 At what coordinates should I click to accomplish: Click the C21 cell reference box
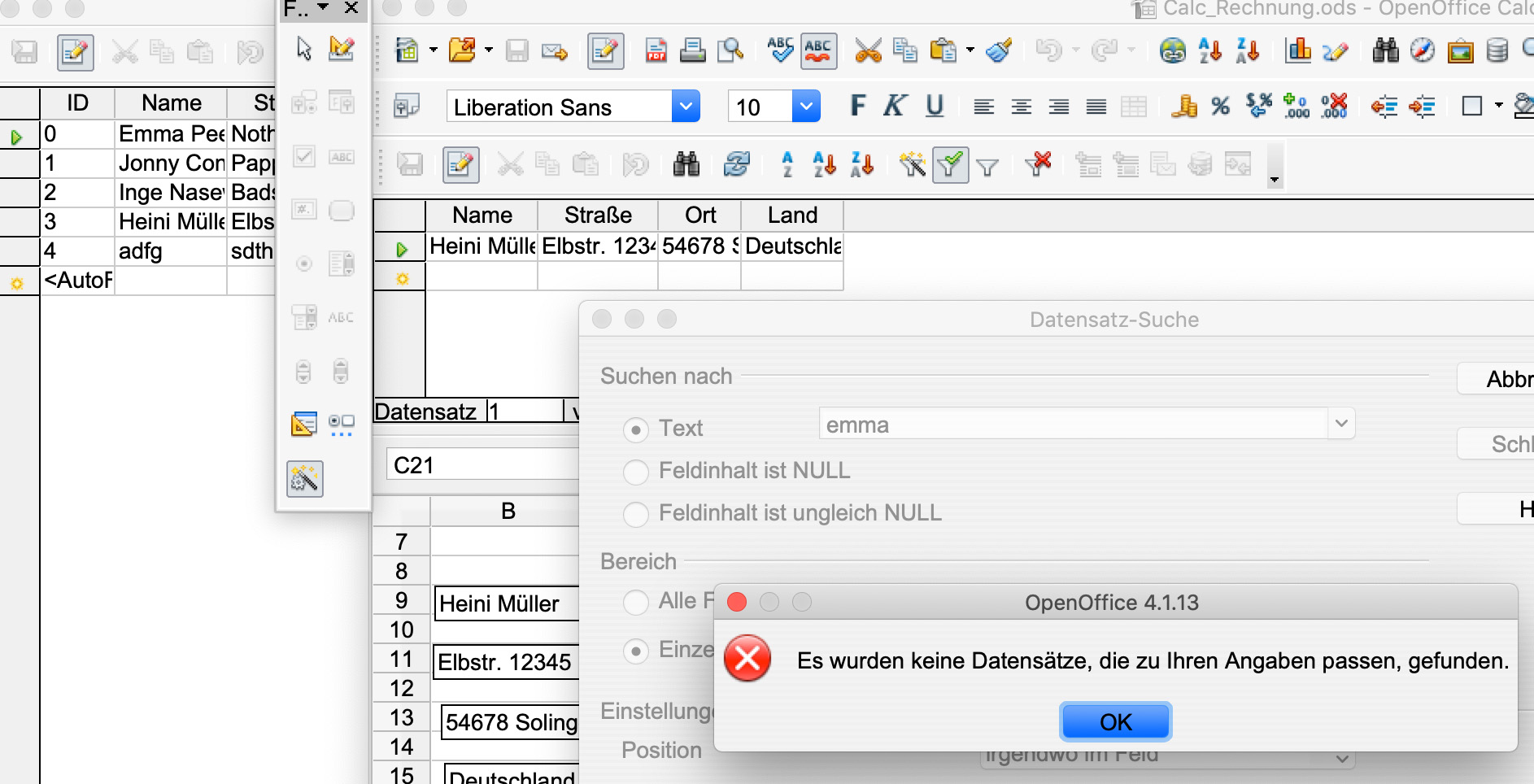click(480, 465)
